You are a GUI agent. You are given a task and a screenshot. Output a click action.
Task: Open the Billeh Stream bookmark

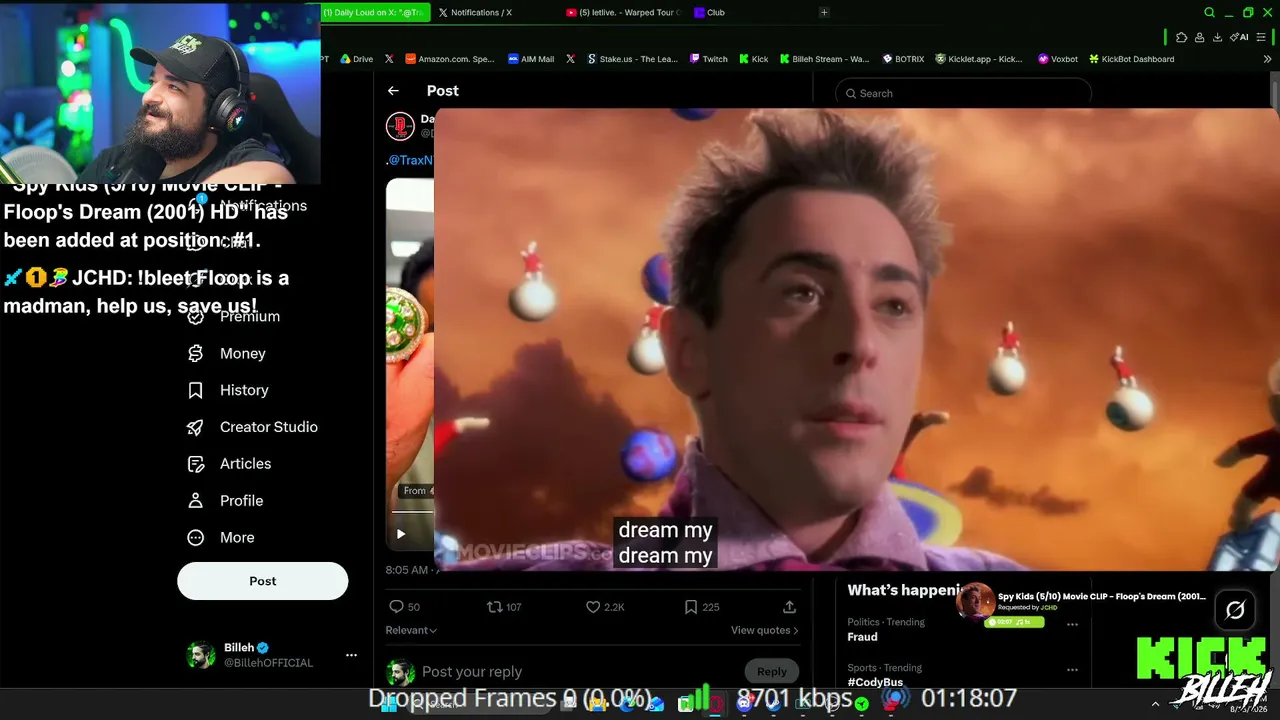point(825,59)
